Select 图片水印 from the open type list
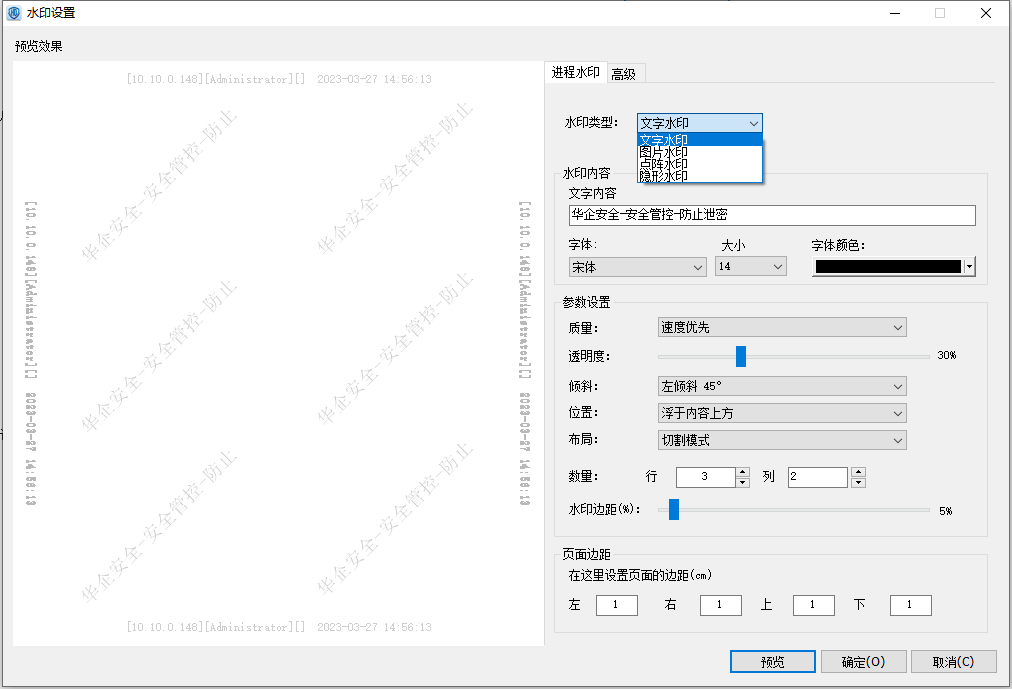The height and width of the screenshot is (689, 1012). point(664,152)
